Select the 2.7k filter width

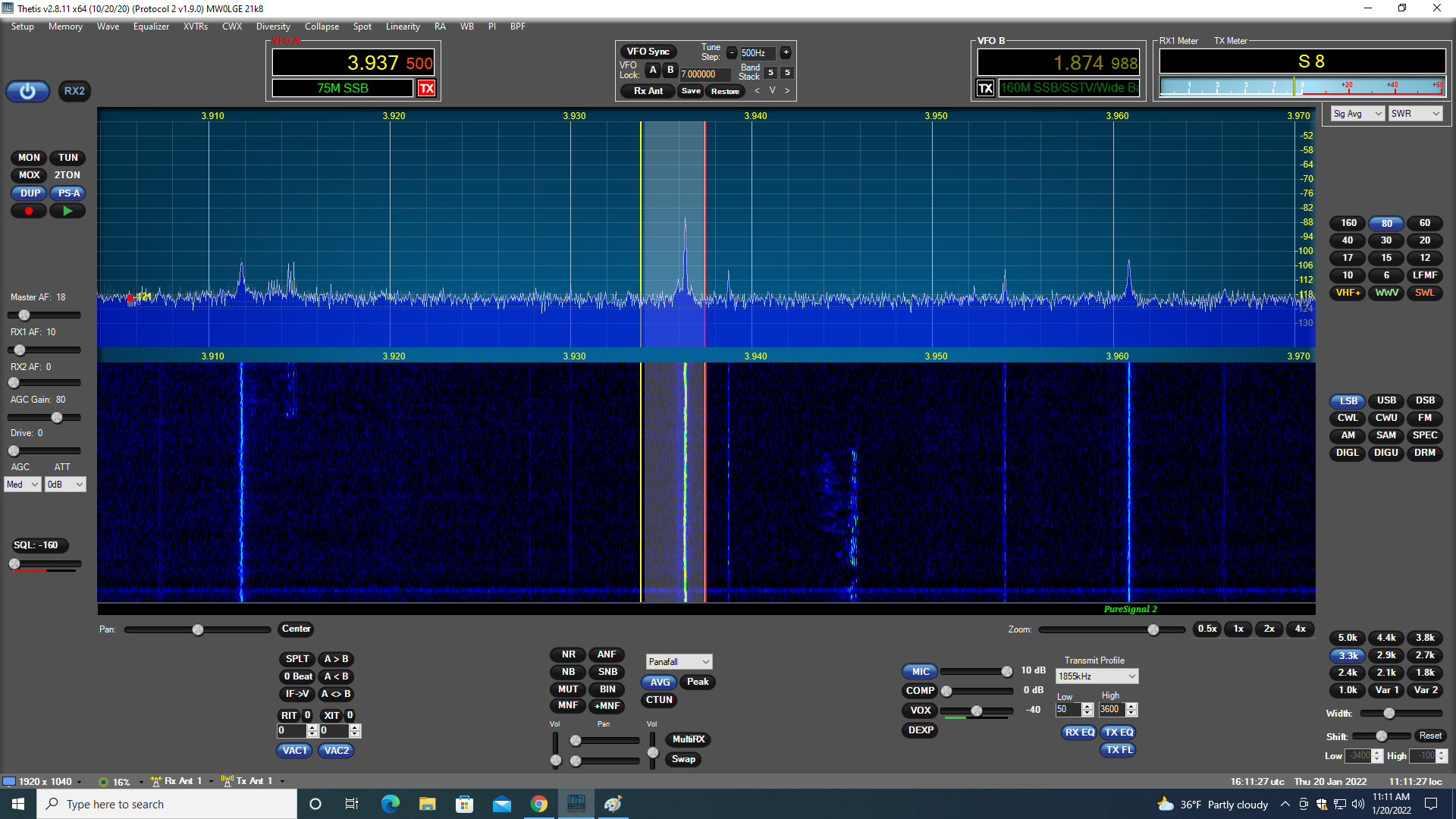(x=1425, y=655)
